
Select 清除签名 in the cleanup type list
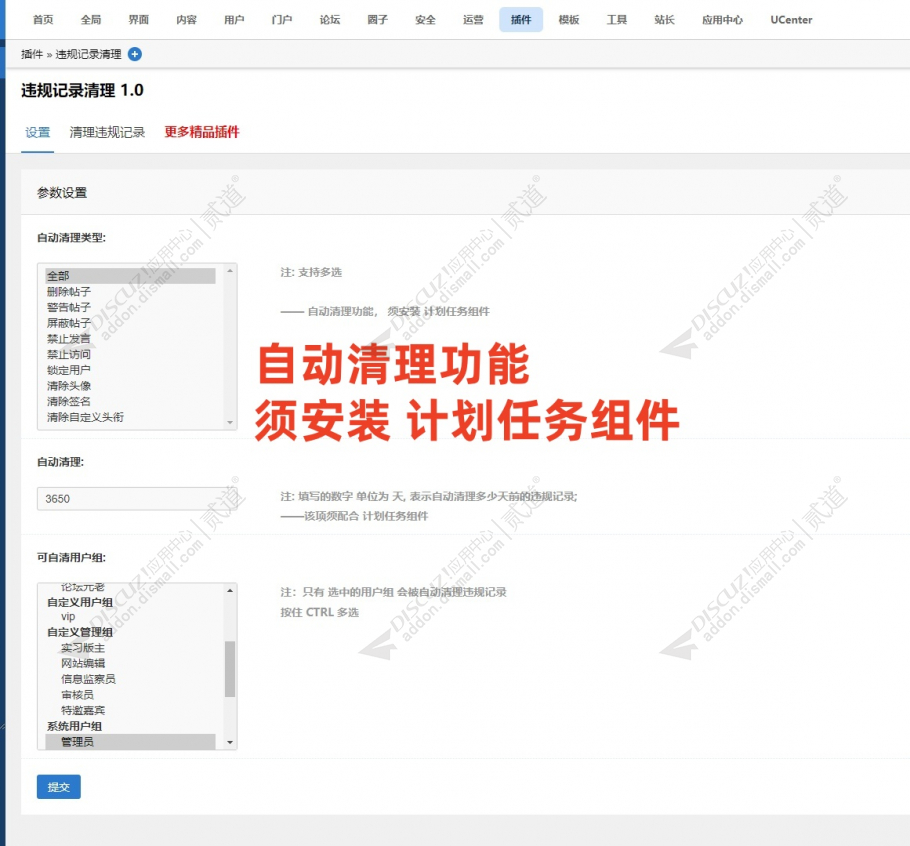pyautogui.click(x=130, y=401)
